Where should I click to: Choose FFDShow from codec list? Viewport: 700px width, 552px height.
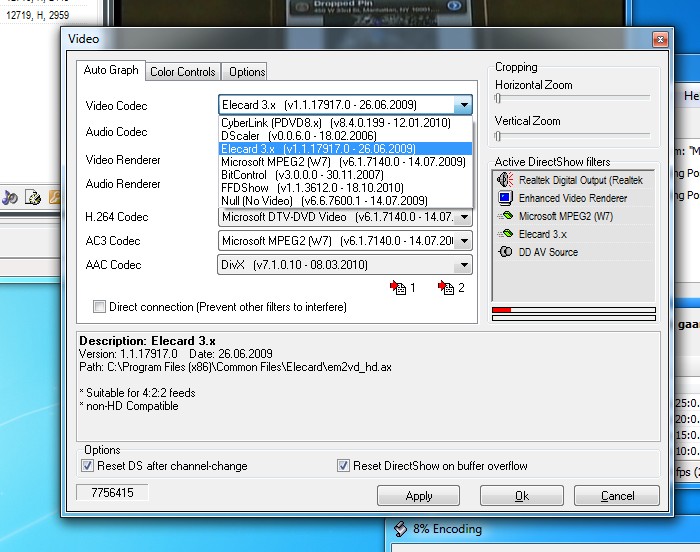345,188
